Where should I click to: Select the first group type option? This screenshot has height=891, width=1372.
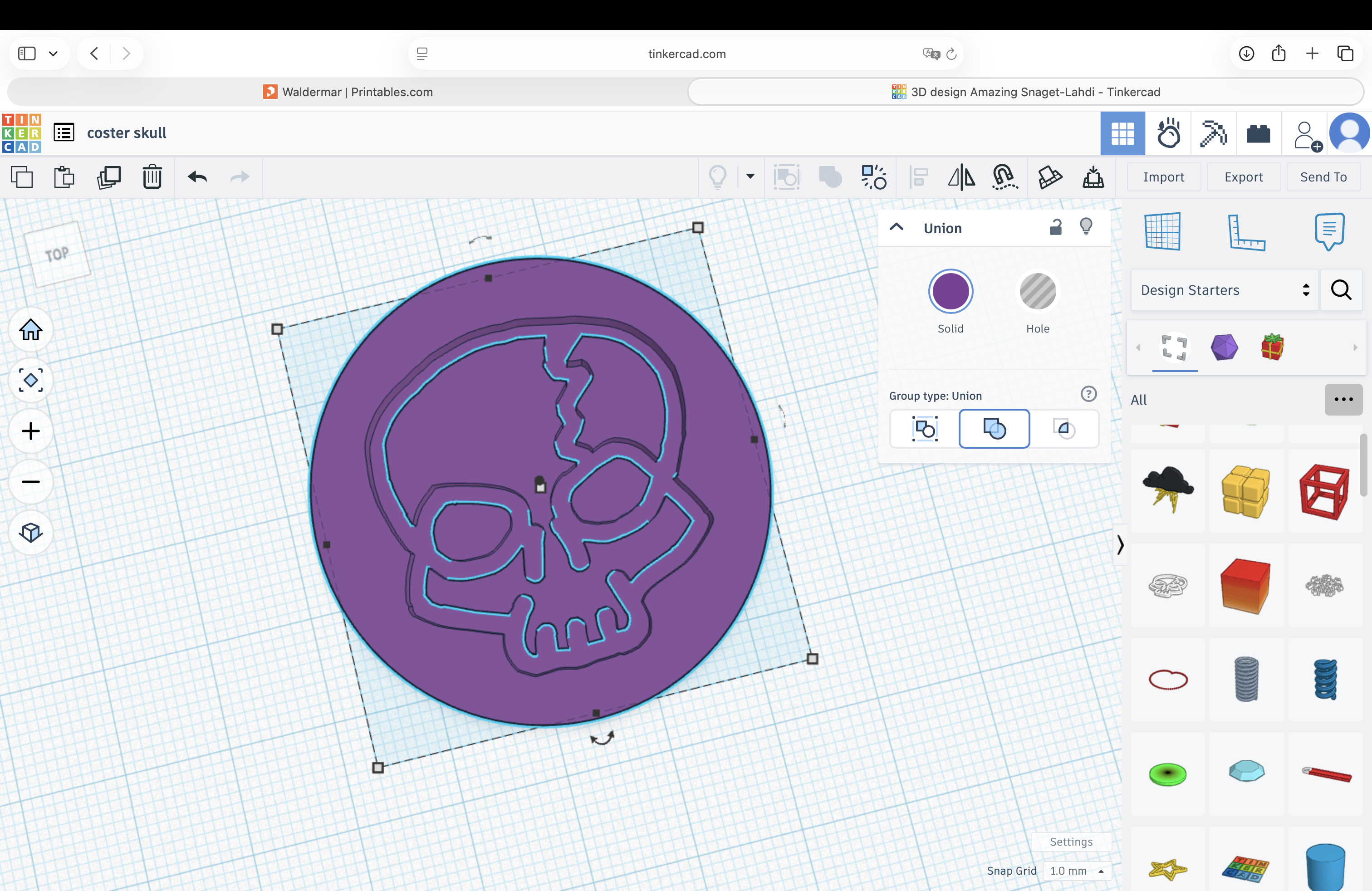(925, 429)
